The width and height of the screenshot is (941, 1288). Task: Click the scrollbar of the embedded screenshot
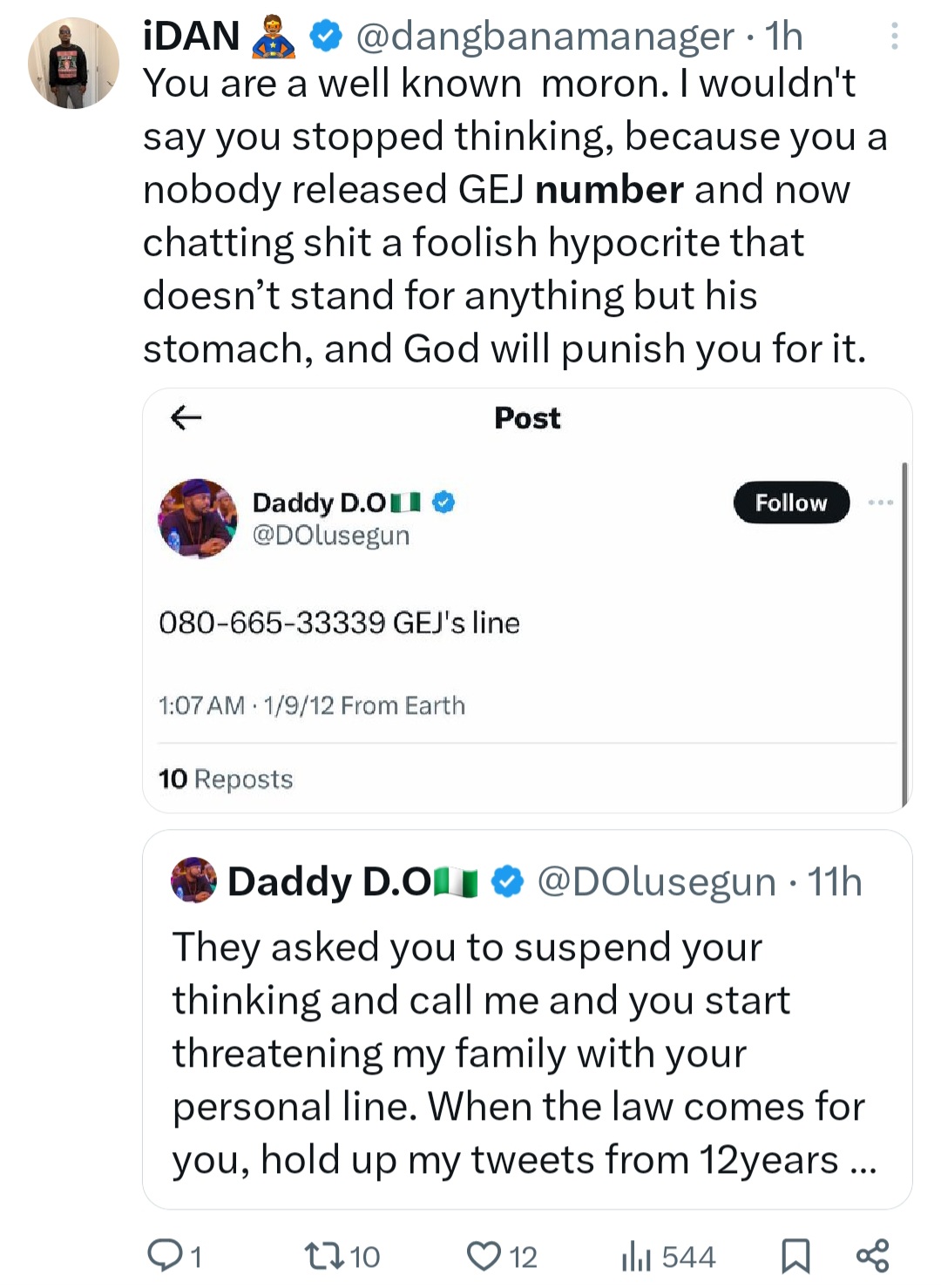(x=904, y=636)
